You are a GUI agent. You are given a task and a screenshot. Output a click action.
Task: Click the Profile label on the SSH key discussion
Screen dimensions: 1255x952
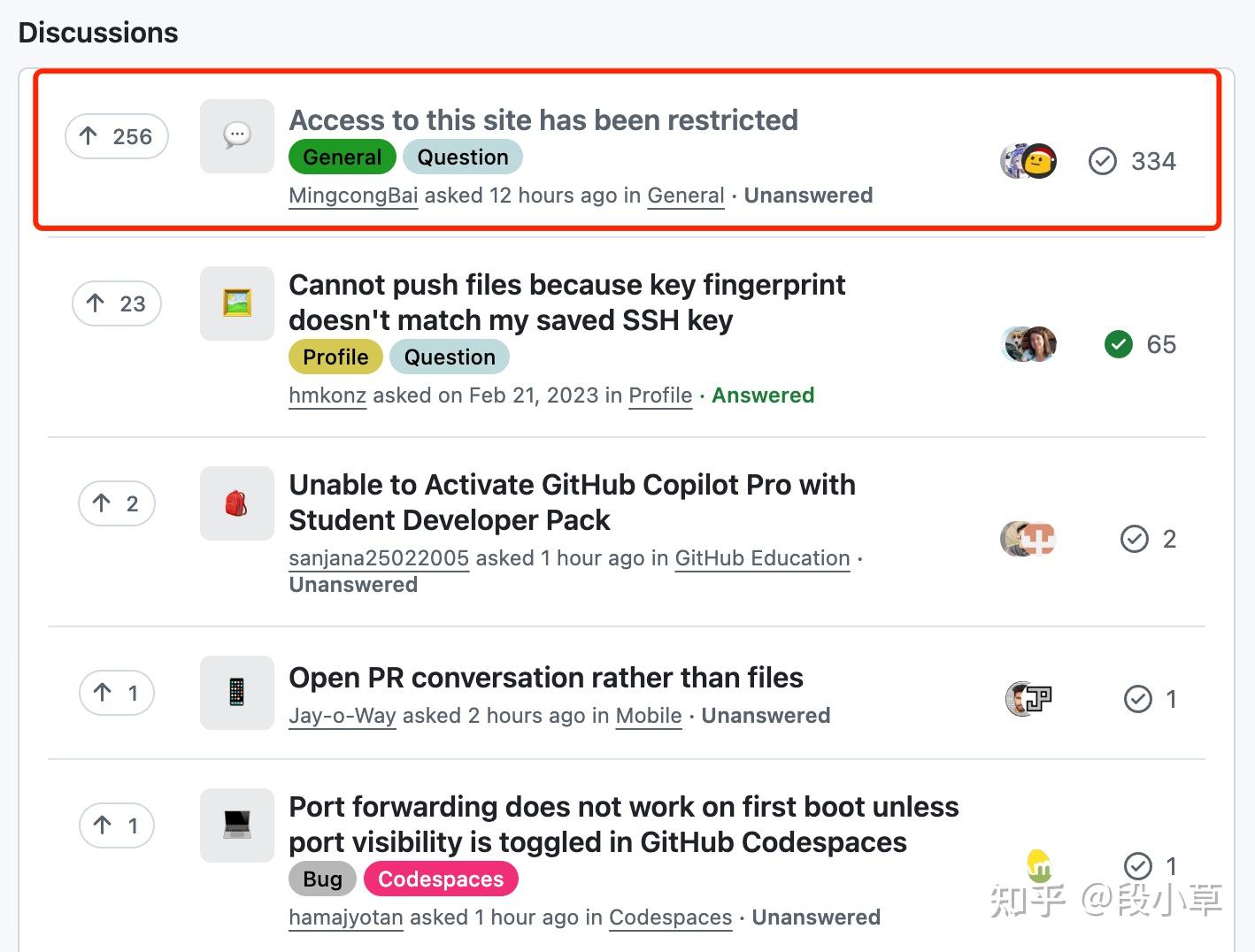click(x=335, y=357)
